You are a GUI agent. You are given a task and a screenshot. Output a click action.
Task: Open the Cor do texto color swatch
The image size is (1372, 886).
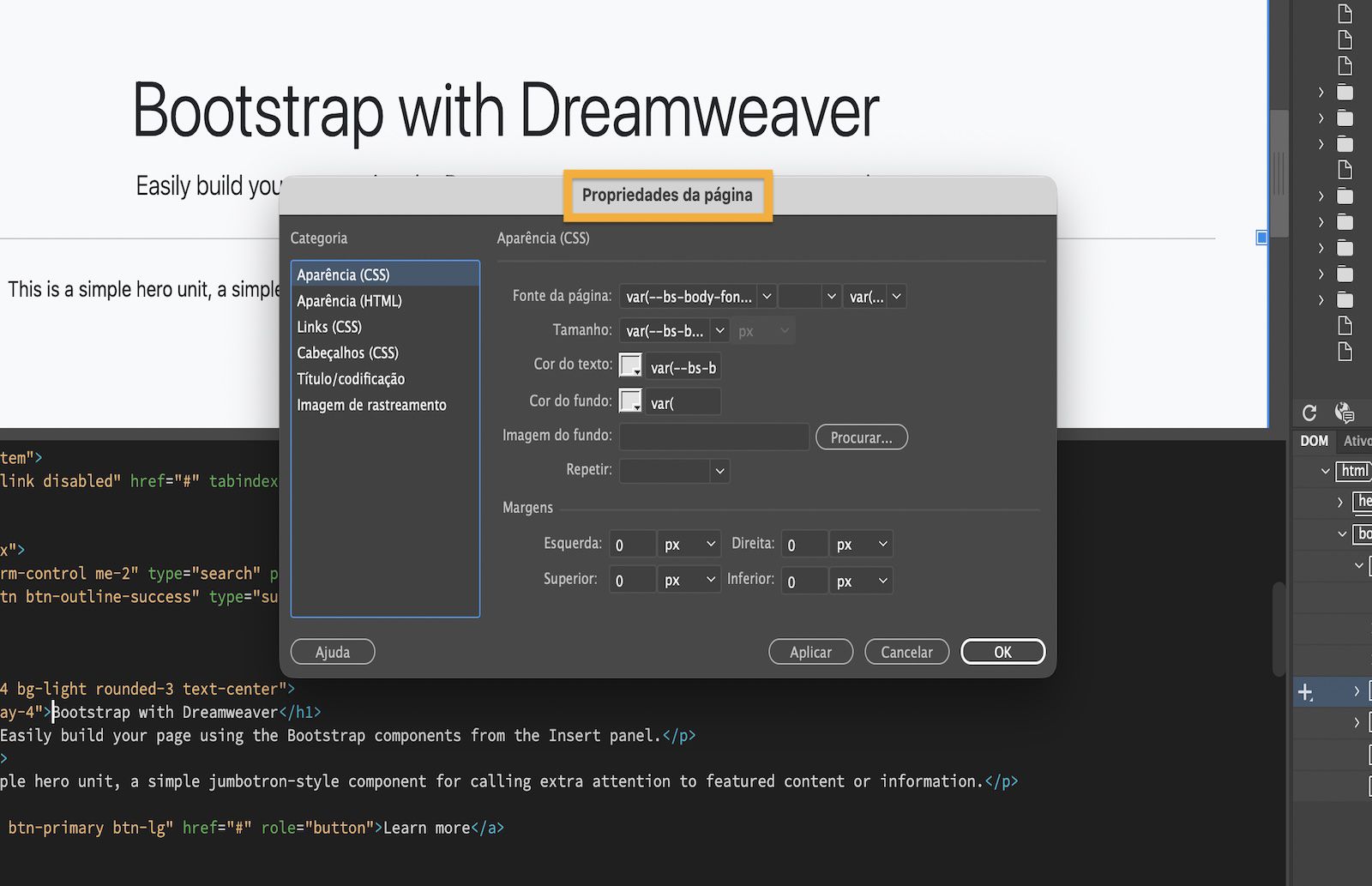(x=630, y=366)
